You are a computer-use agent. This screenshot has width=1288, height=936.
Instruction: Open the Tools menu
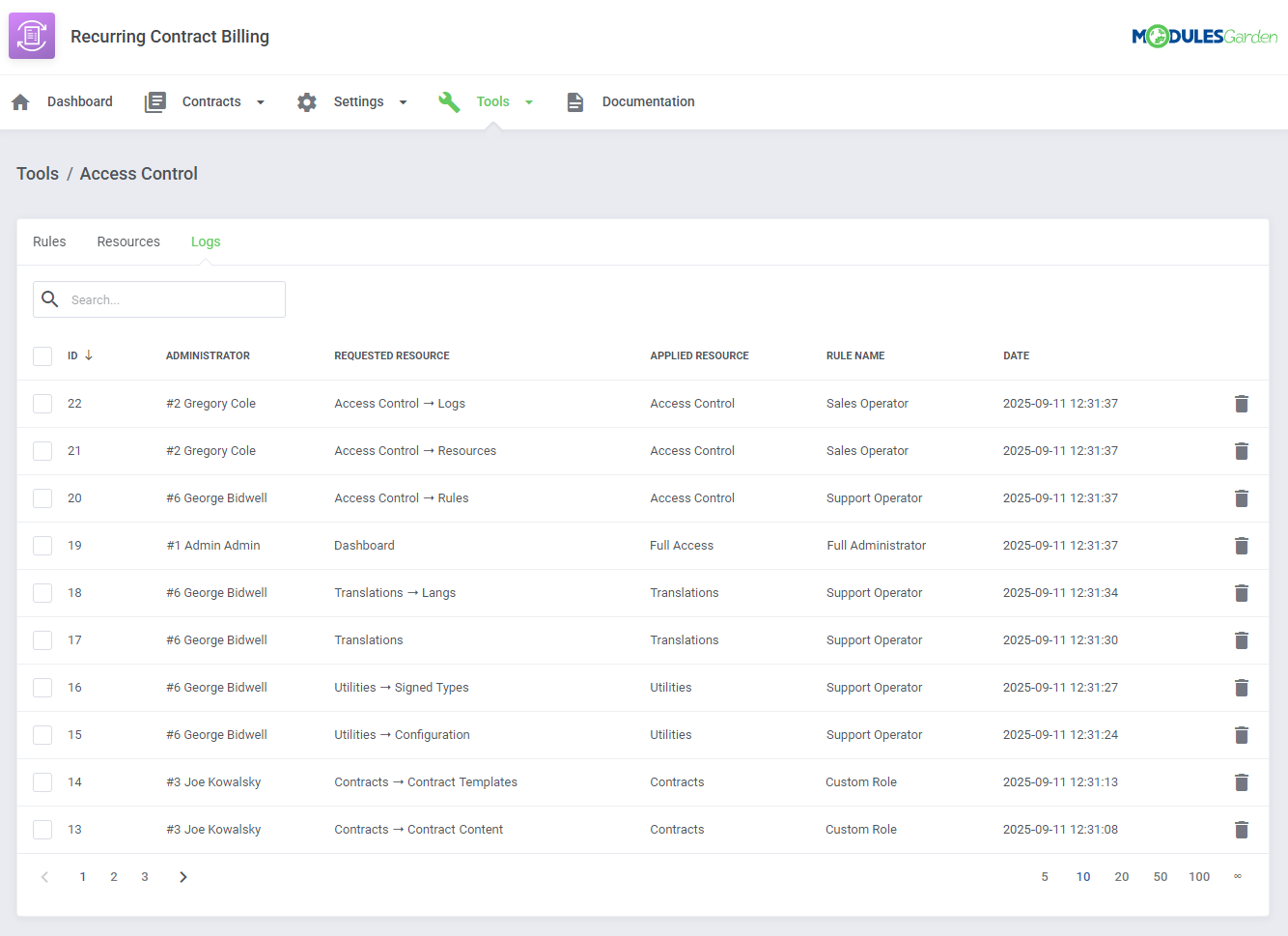click(x=492, y=101)
